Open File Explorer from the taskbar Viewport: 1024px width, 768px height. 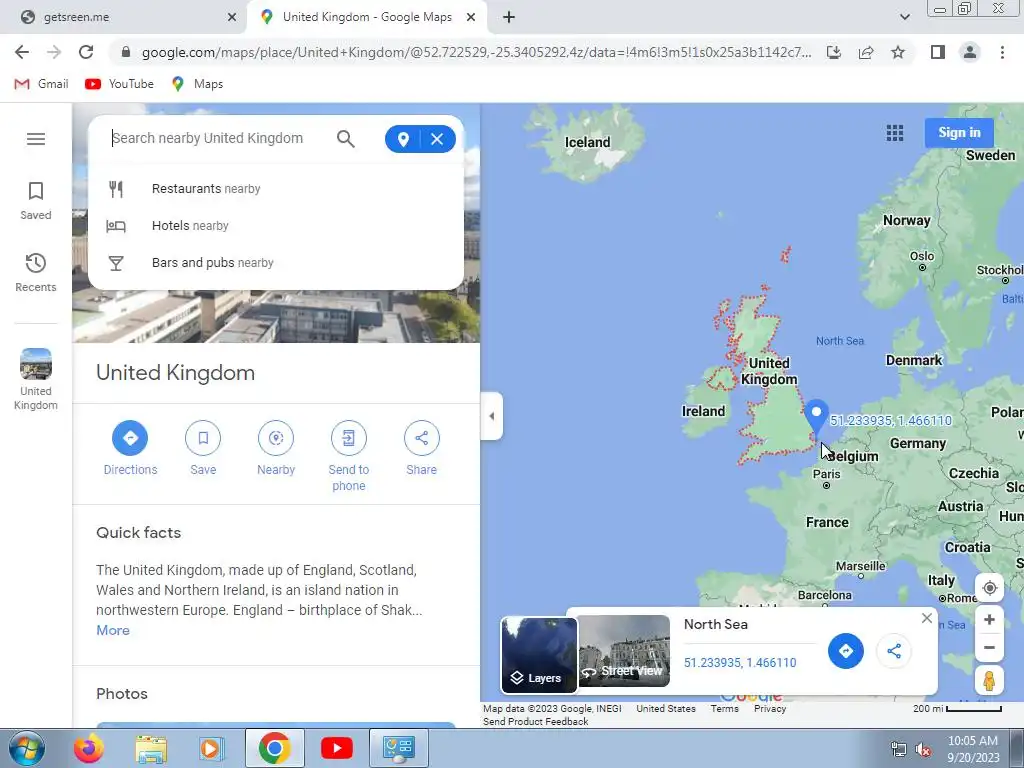coord(151,748)
